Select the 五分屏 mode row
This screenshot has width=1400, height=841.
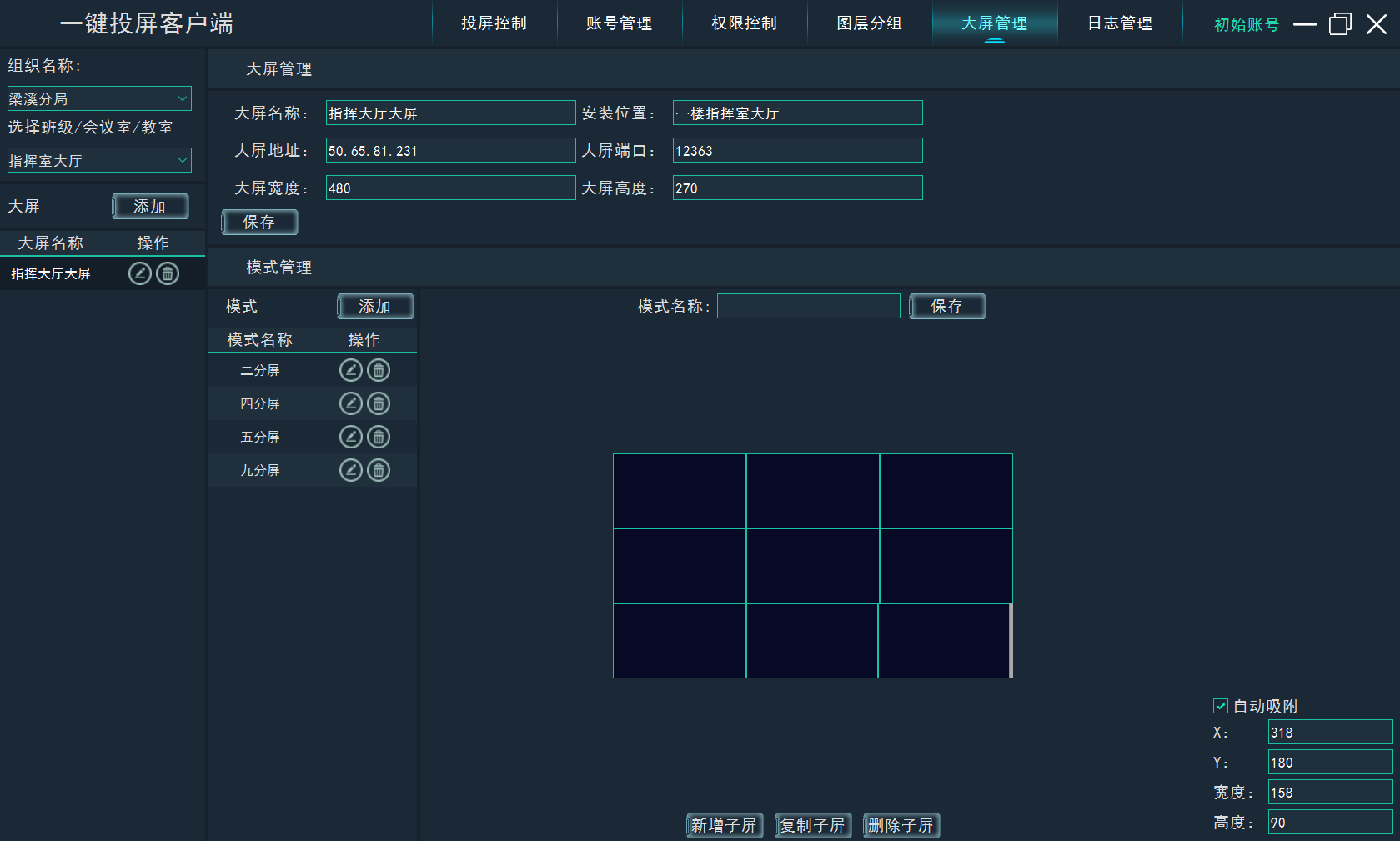tap(313, 437)
